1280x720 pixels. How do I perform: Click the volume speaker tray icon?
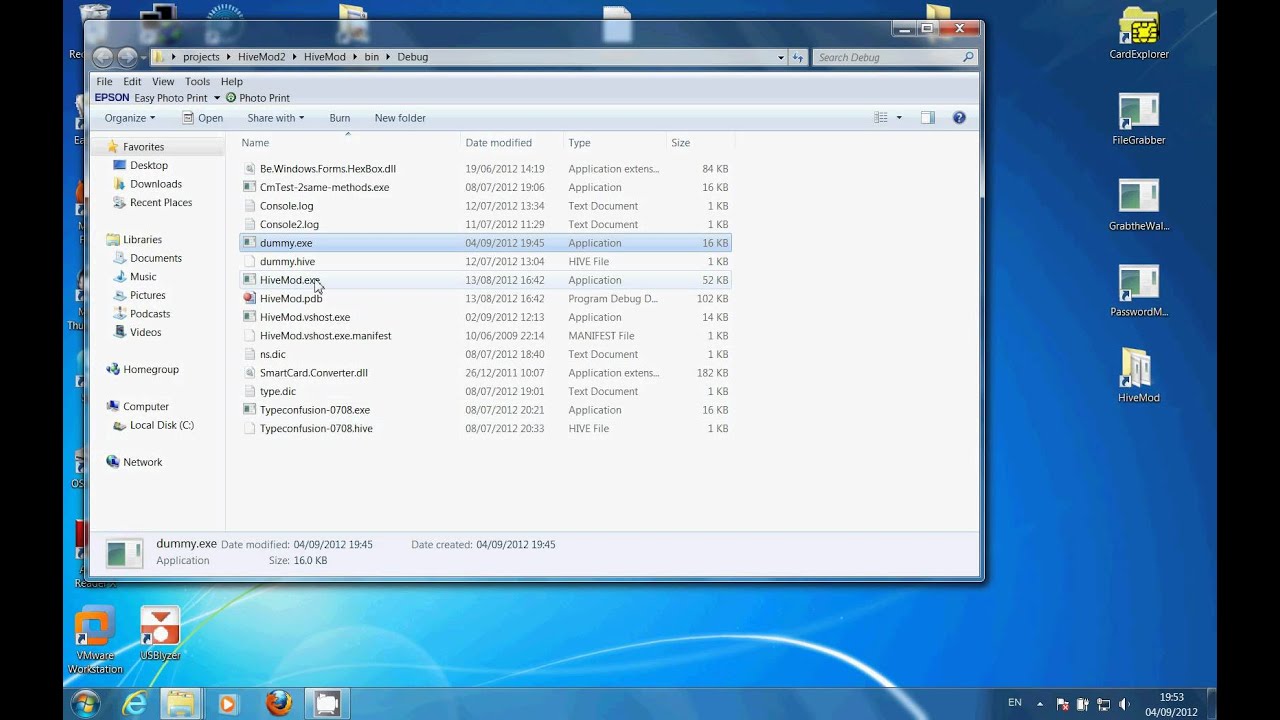tap(1125, 704)
